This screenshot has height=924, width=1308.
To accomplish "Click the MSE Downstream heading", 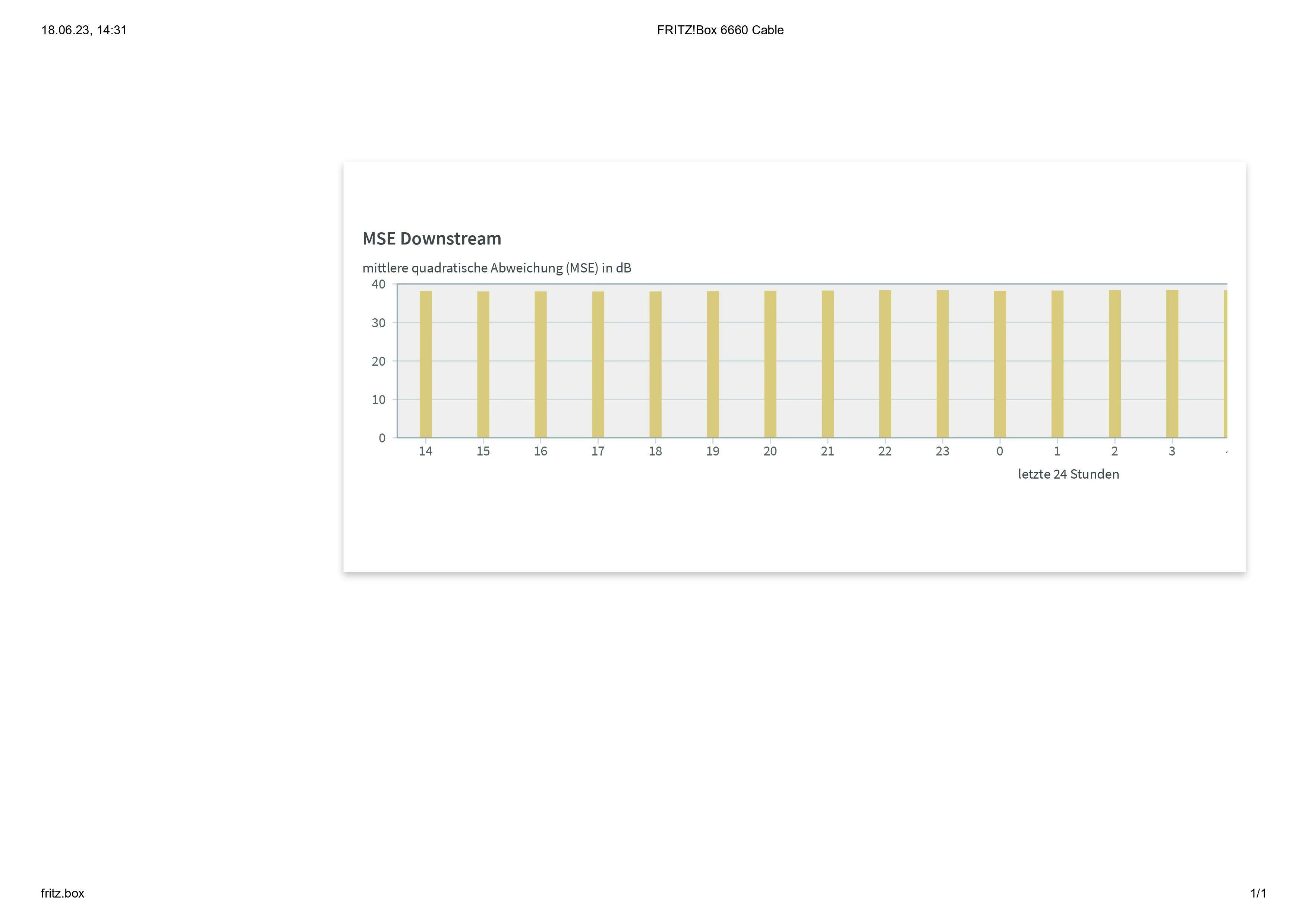I will click(x=432, y=239).
